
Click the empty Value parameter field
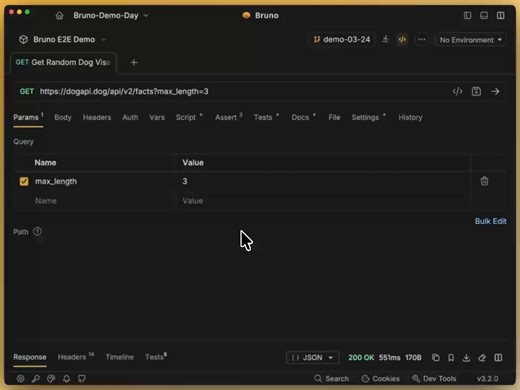323,201
